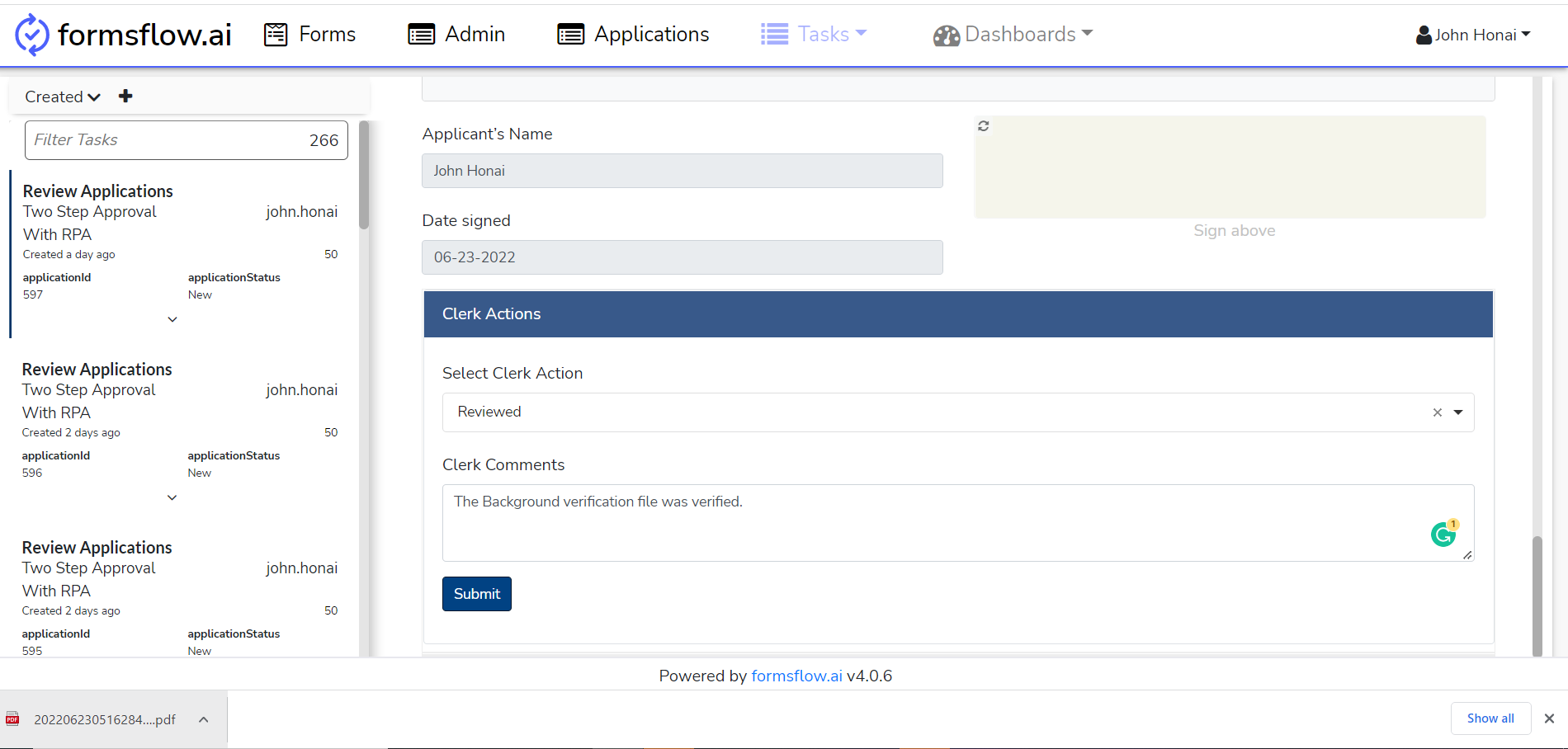Screen dimensions: 1568x749
Task: Click Show all downloads button
Action: 1490,718
